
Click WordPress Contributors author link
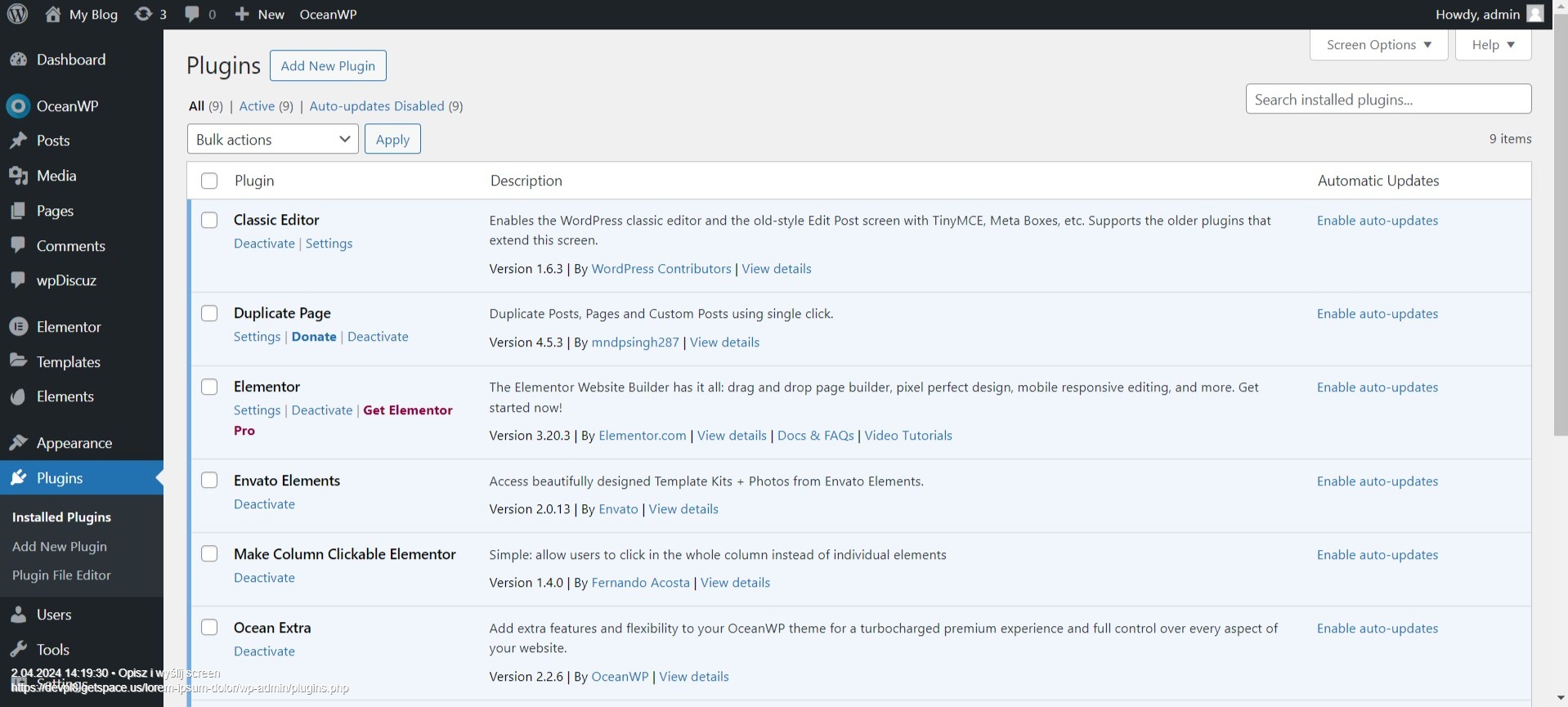pyautogui.click(x=661, y=269)
